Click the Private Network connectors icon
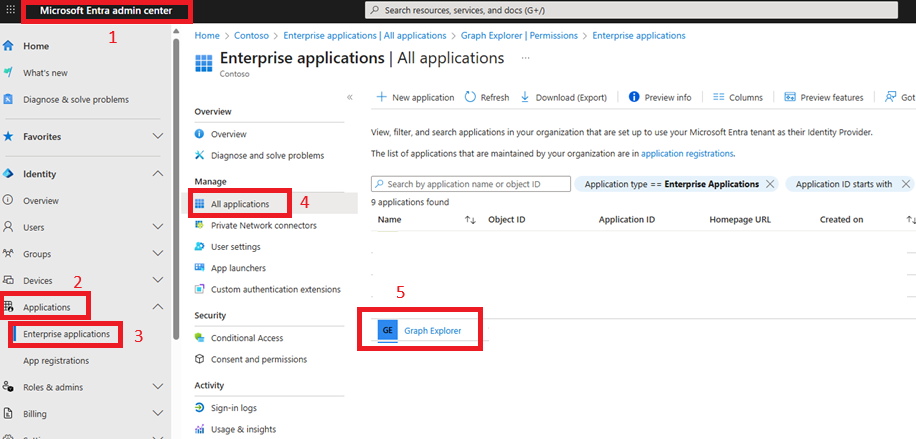Viewport: 916px width, 439px height. (199, 225)
